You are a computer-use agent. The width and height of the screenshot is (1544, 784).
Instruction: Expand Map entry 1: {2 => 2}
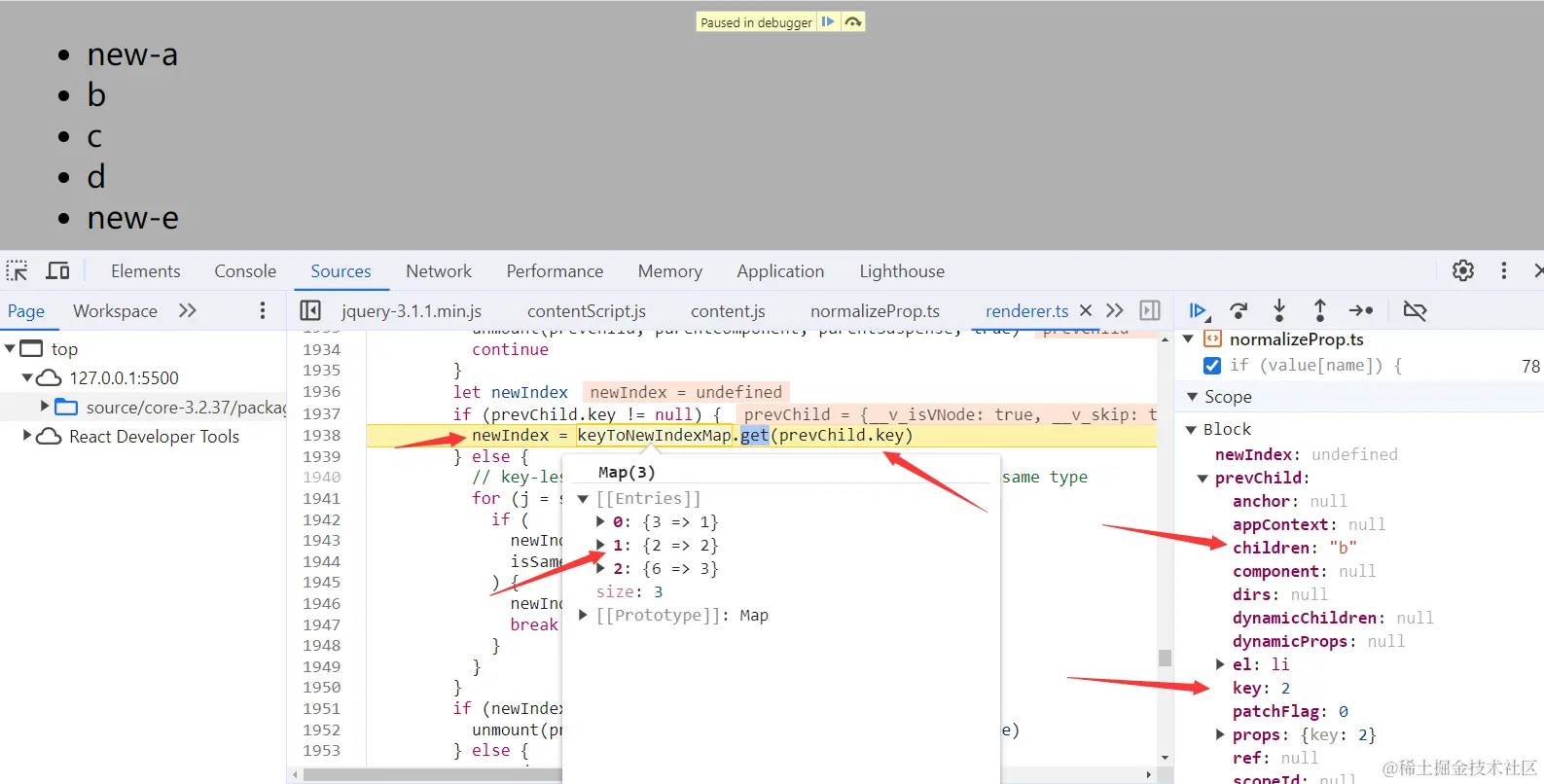coord(600,545)
